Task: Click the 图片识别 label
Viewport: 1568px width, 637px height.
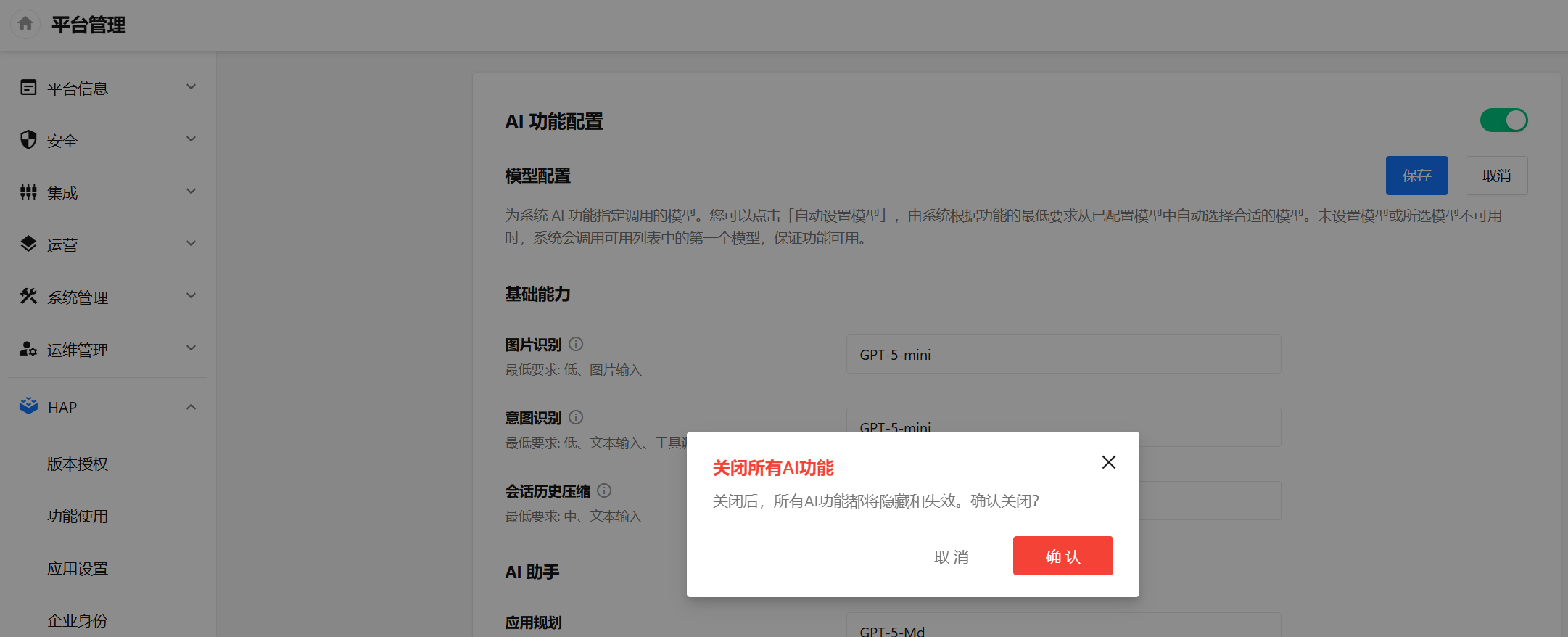Action: click(533, 345)
